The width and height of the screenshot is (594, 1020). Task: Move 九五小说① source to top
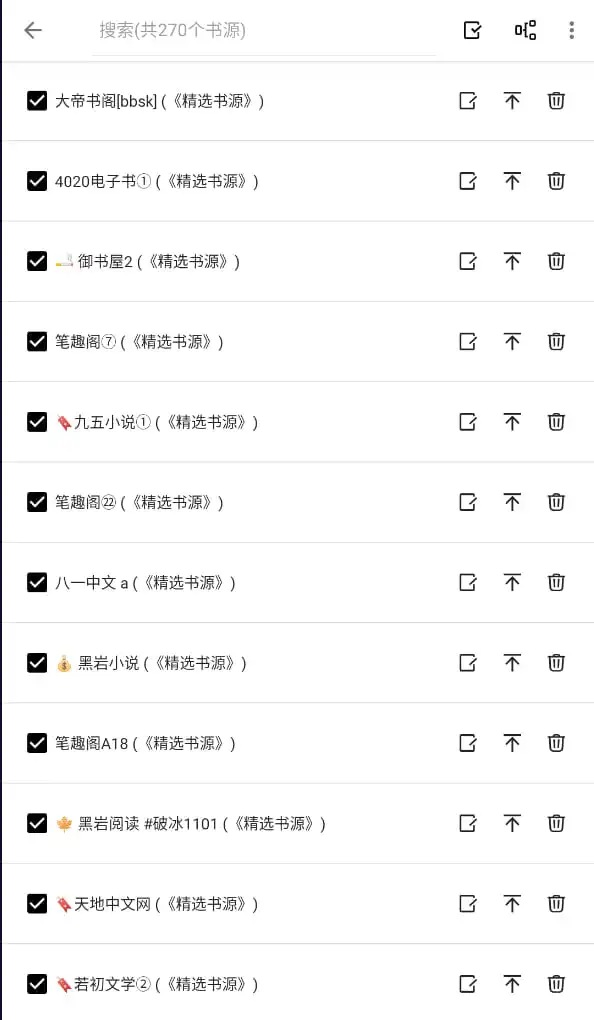coord(512,422)
